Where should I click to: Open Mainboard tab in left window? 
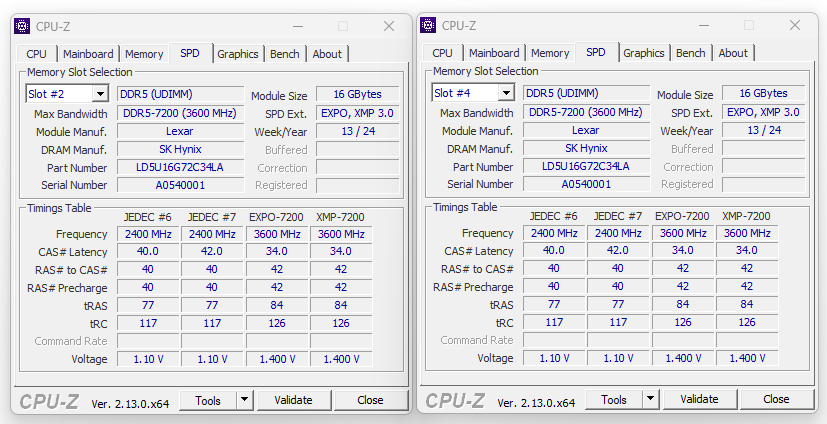88,54
